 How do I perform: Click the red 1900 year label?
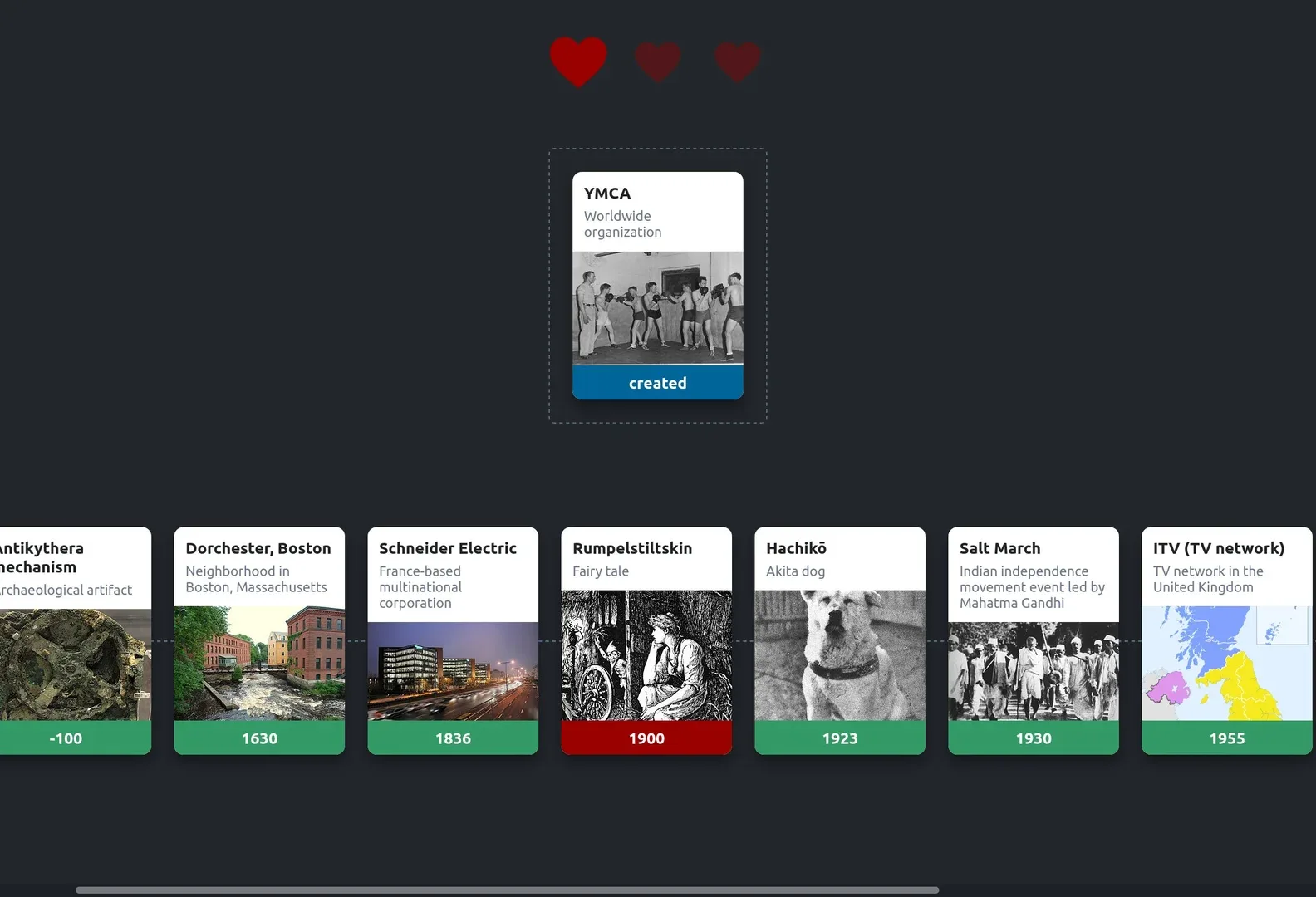click(646, 738)
